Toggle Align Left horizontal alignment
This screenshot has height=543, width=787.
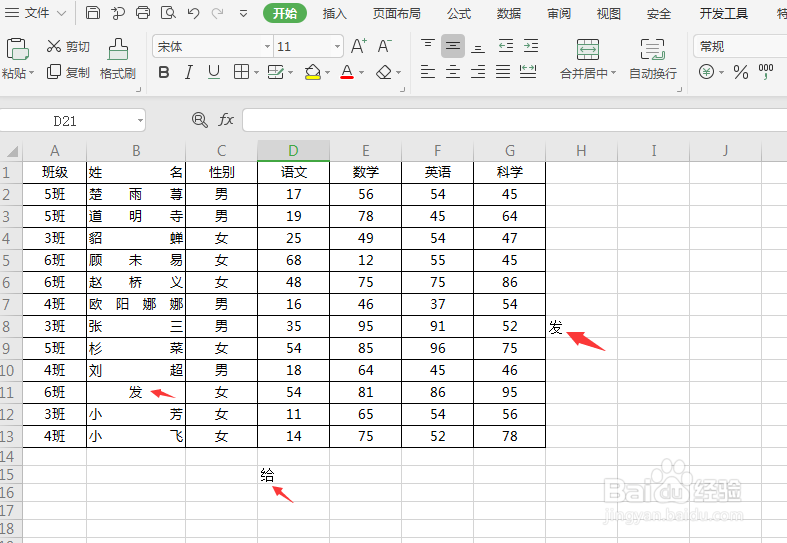(428, 72)
